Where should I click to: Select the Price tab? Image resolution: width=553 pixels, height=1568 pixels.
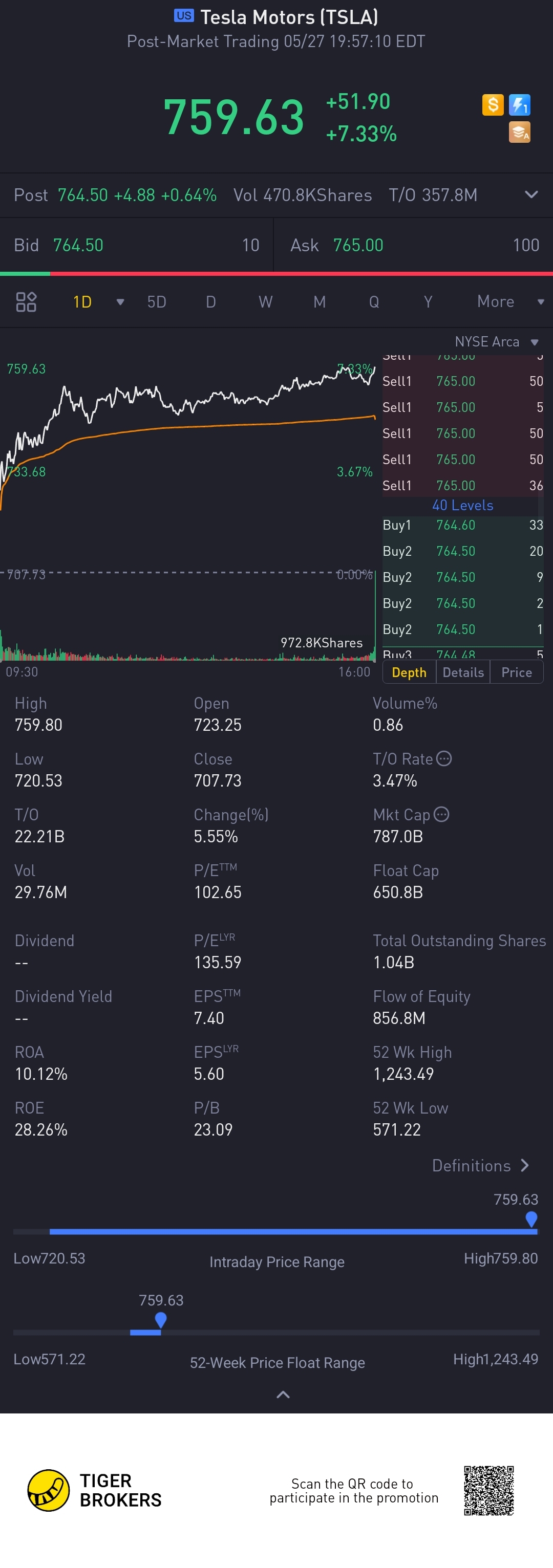click(517, 672)
